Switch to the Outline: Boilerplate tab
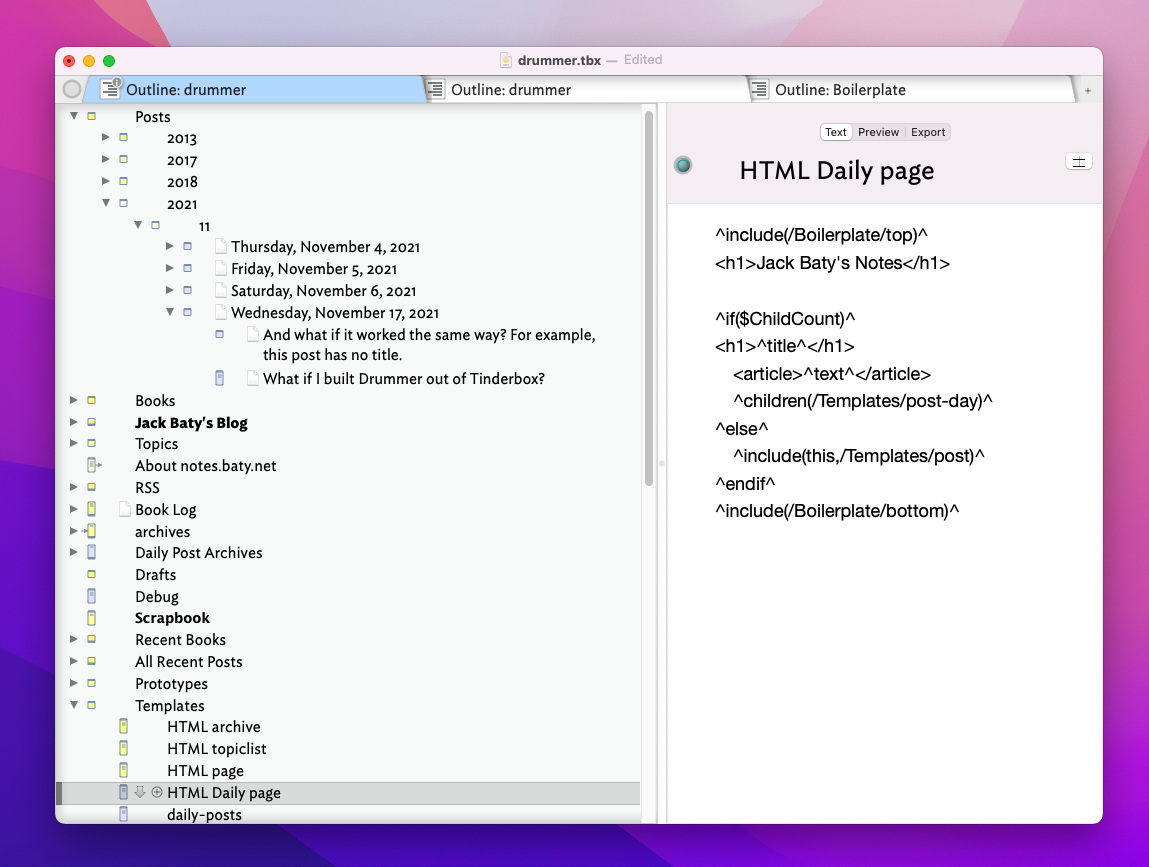Screen dimensions: 1149x867 840,90
